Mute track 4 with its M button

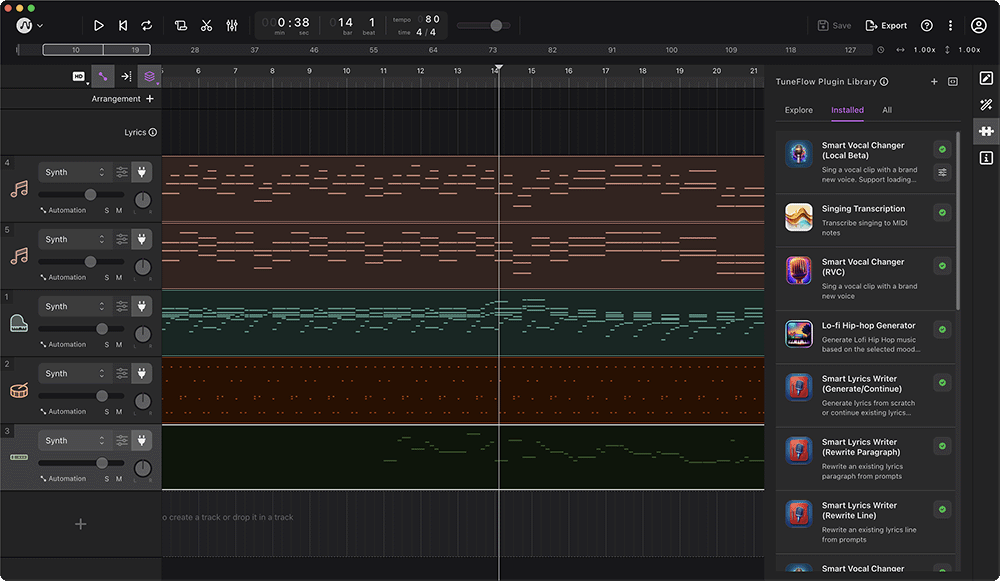(x=119, y=210)
